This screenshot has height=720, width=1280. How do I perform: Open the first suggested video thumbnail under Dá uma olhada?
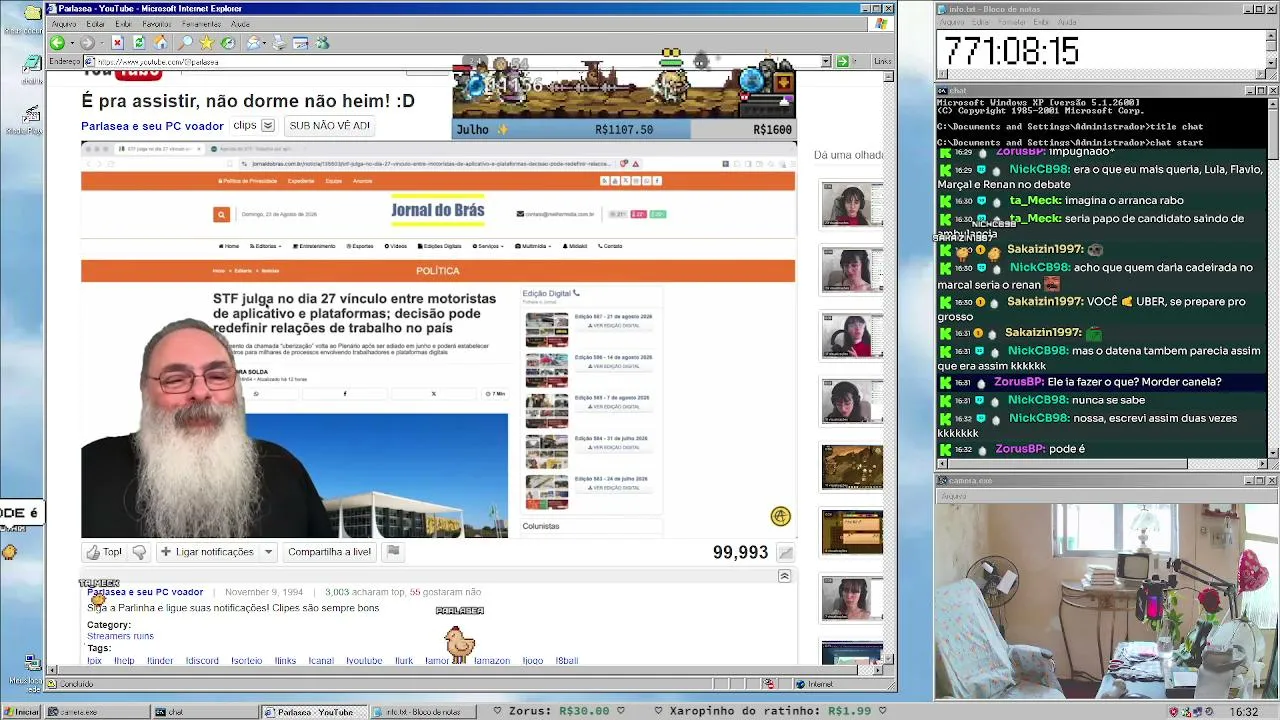coord(852,205)
